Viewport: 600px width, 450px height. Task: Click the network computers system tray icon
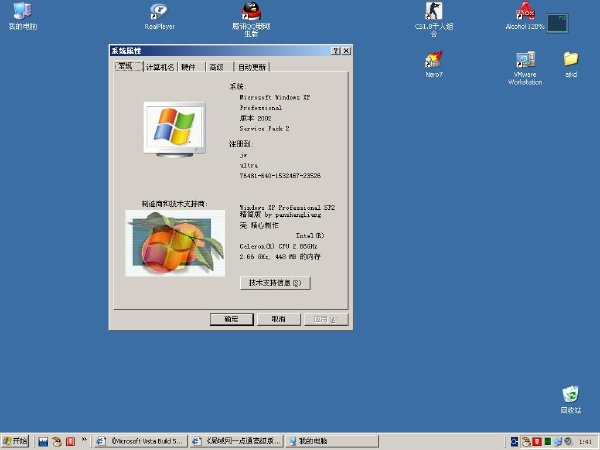tap(558, 442)
